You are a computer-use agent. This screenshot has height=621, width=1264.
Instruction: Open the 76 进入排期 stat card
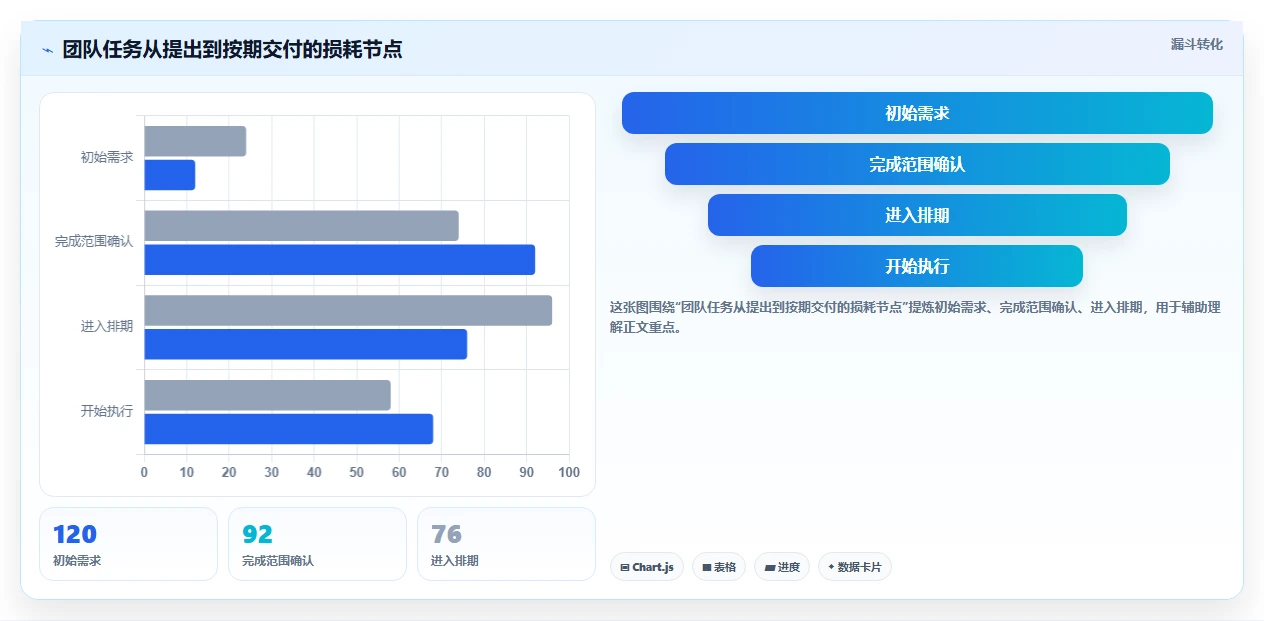point(506,544)
